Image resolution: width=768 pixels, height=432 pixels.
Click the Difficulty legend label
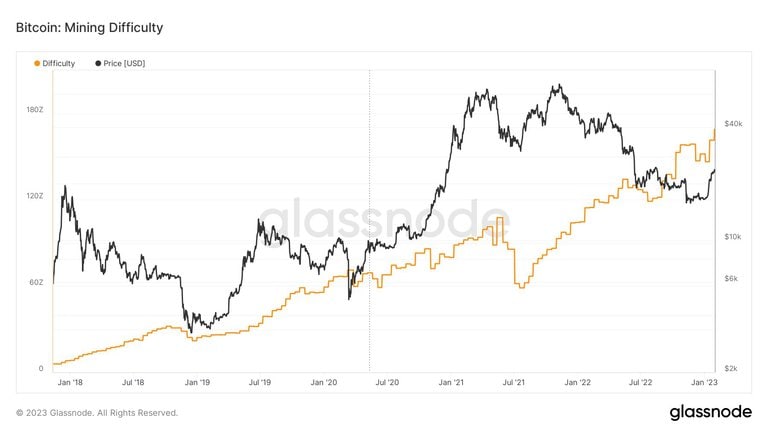59,63
